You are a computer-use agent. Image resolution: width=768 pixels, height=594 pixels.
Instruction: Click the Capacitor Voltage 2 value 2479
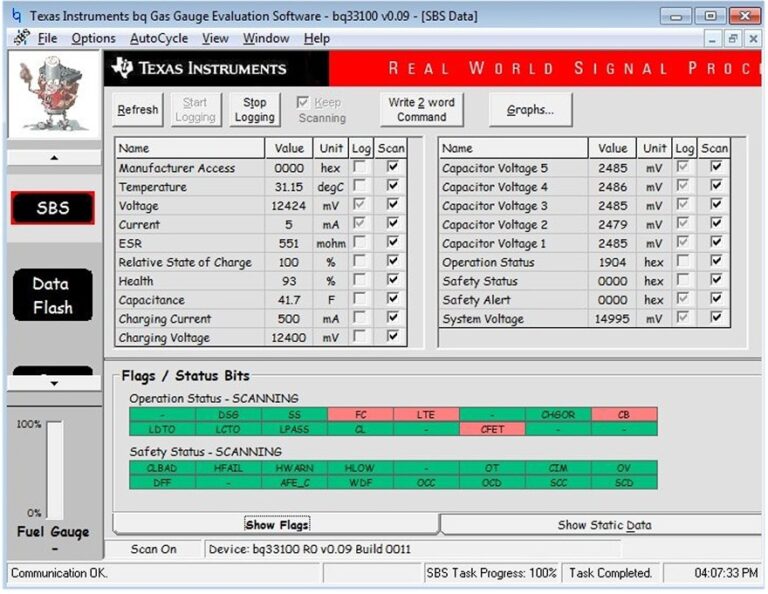pyautogui.click(x=612, y=225)
